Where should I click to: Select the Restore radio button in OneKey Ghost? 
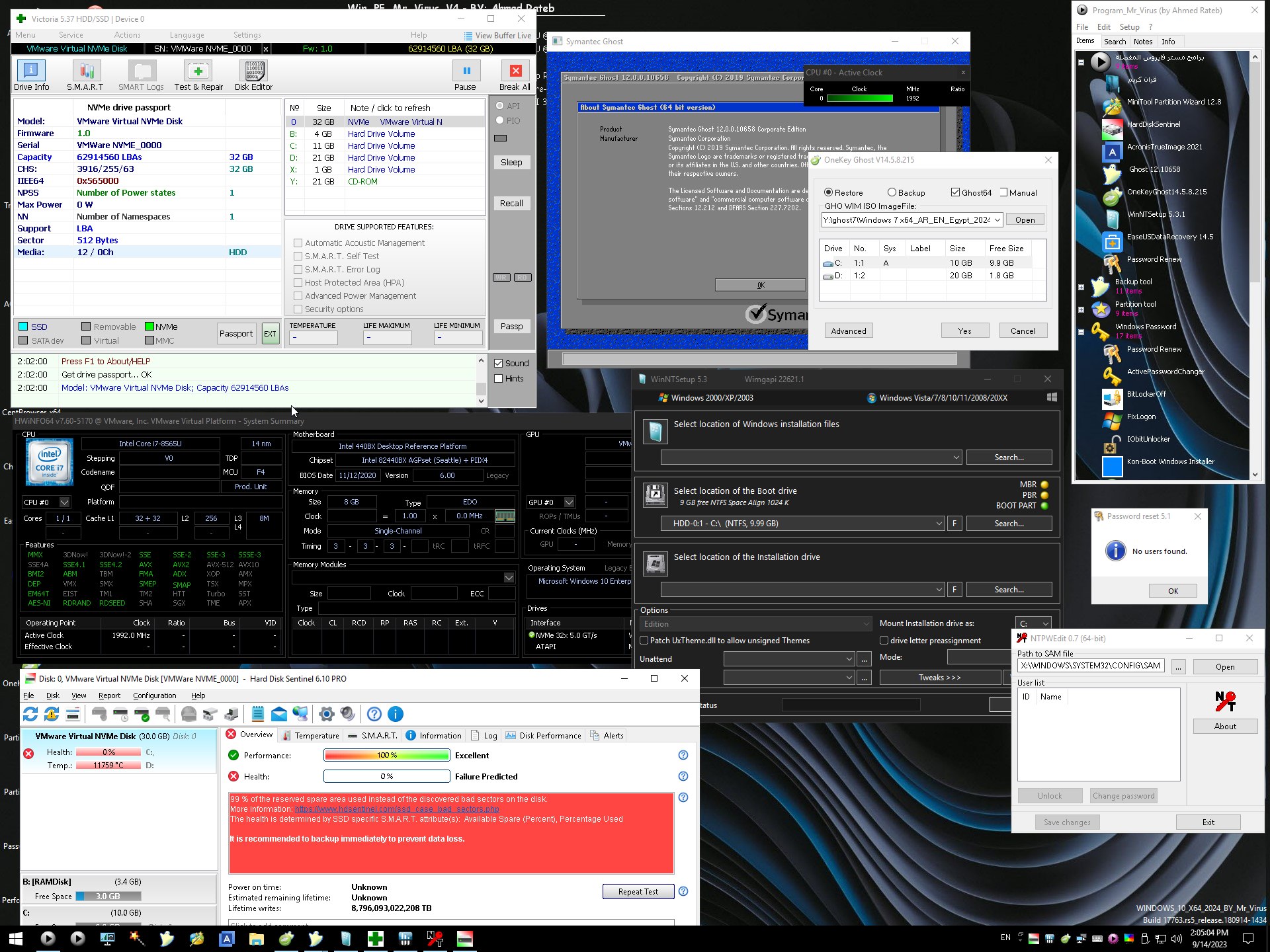(x=828, y=192)
